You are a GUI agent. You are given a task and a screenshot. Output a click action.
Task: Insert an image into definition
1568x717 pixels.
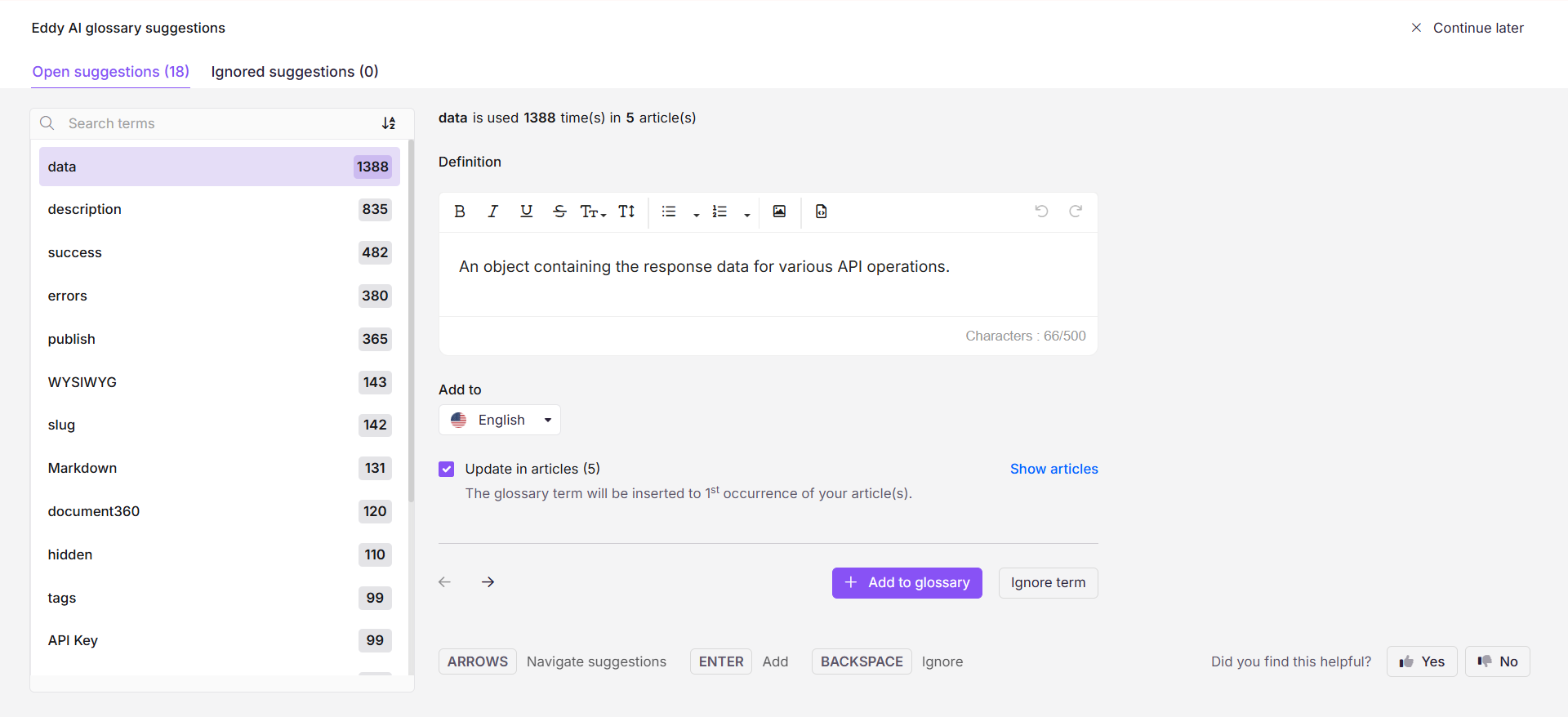point(780,212)
